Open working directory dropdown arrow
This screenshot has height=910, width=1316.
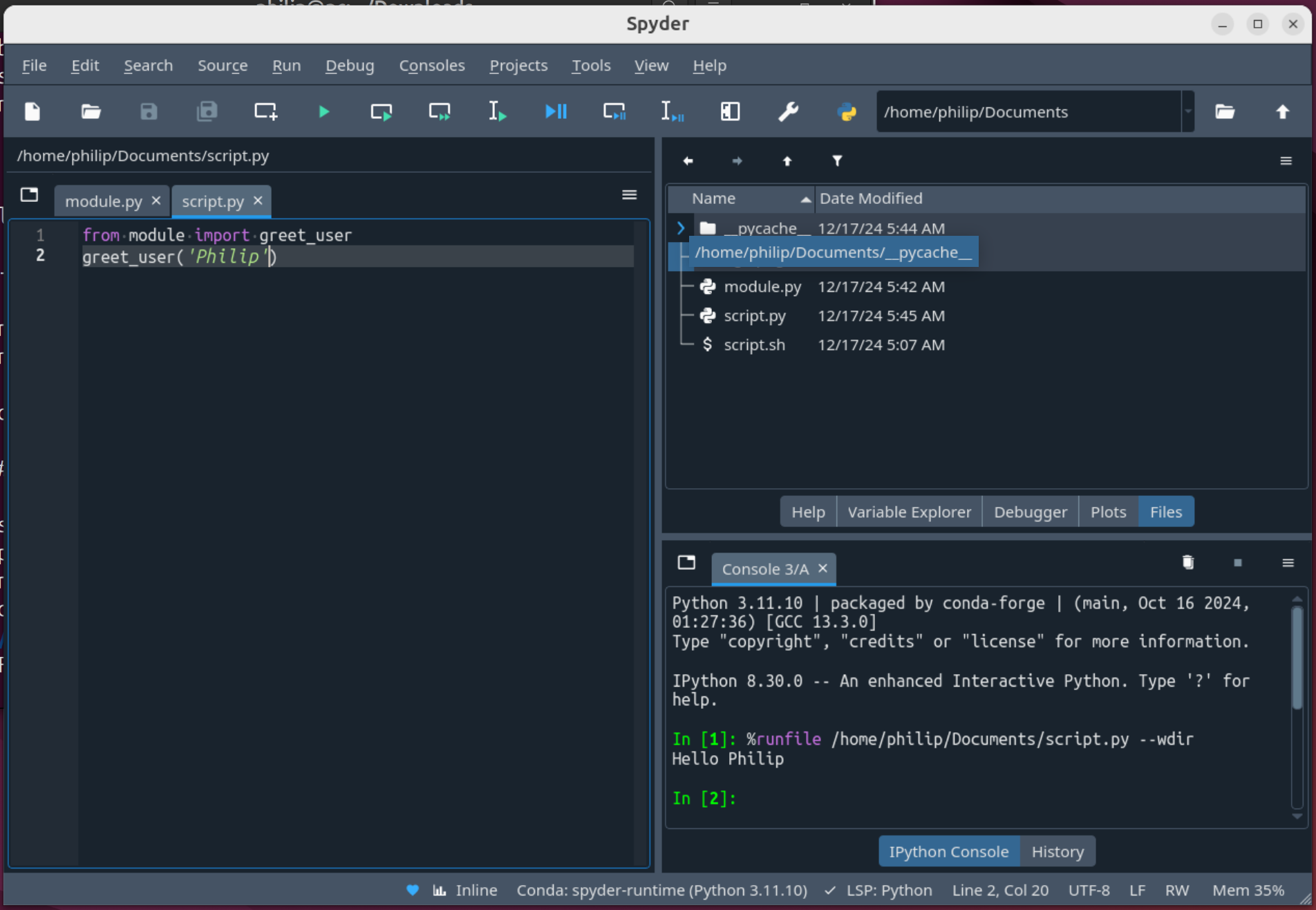pyautogui.click(x=1188, y=111)
